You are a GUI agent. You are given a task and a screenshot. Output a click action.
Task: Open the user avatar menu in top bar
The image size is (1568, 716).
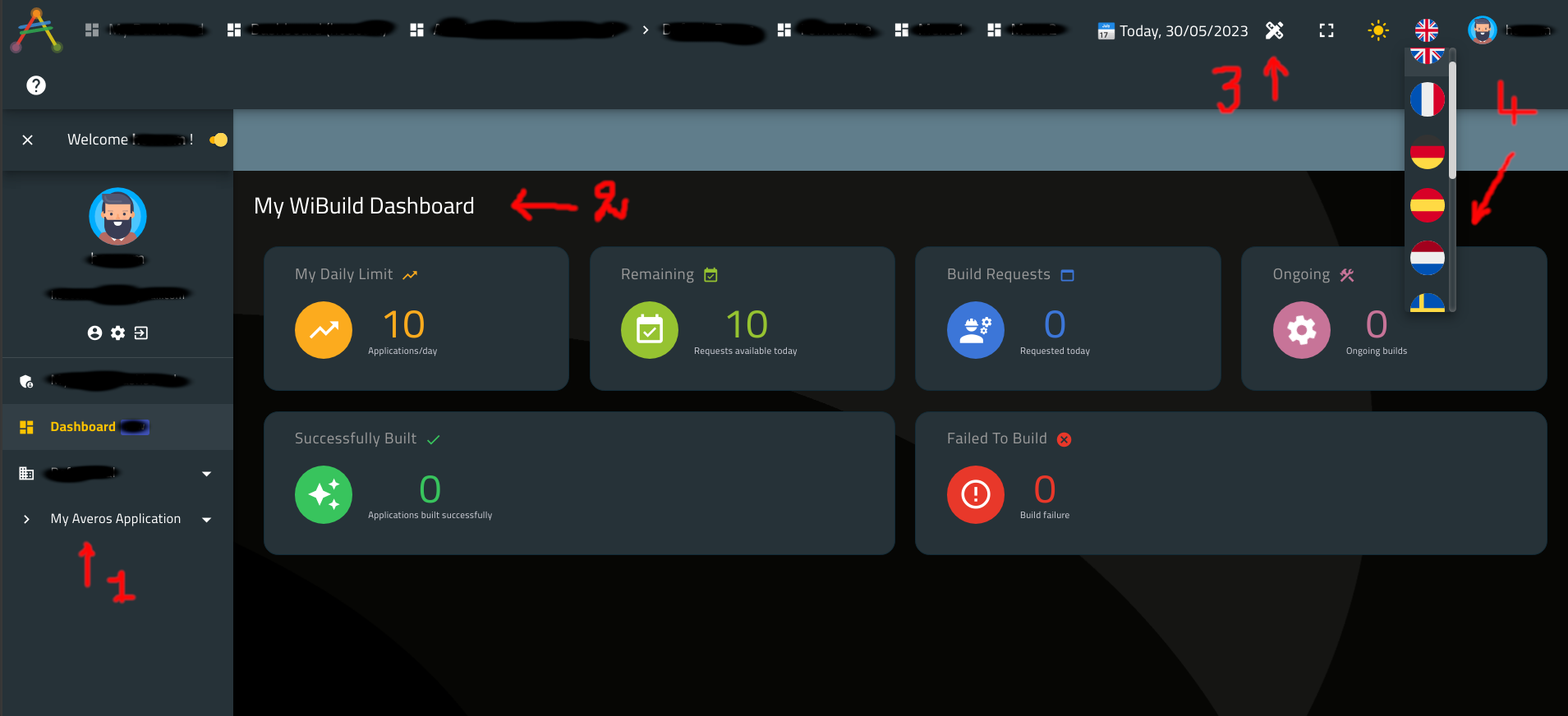(x=1482, y=30)
